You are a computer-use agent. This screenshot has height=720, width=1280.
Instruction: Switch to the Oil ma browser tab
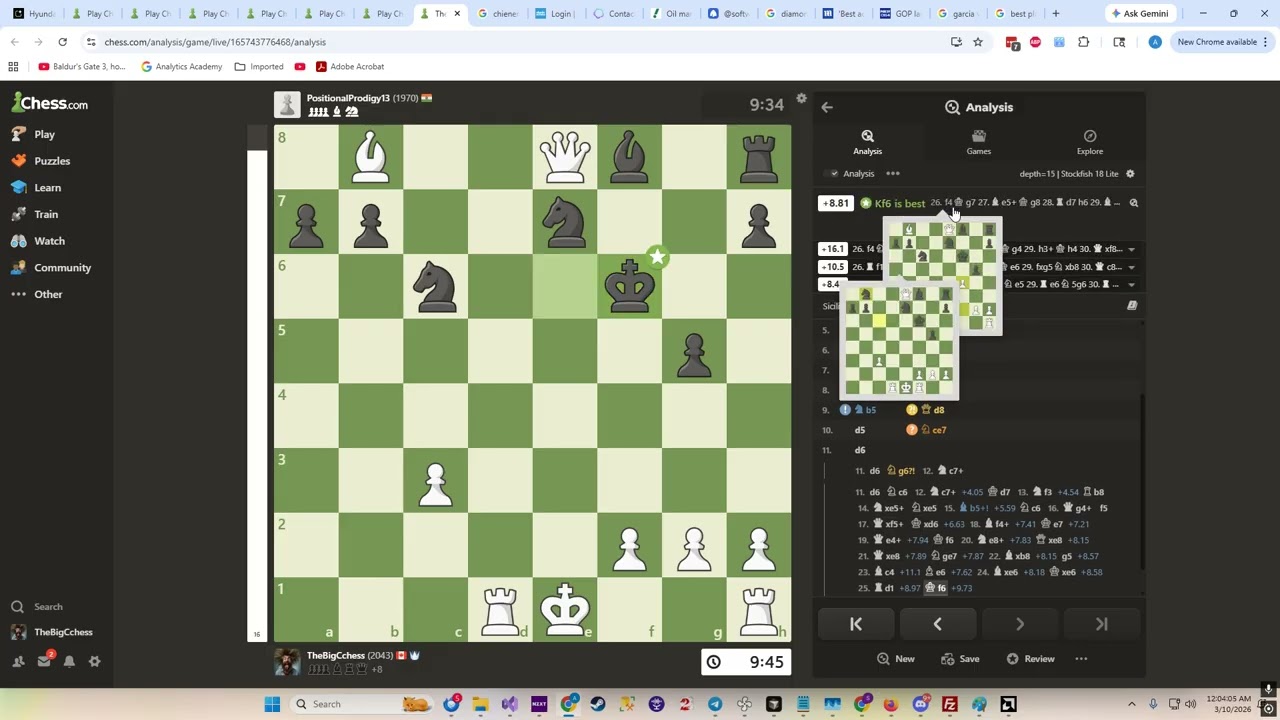(x=671, y=14)
